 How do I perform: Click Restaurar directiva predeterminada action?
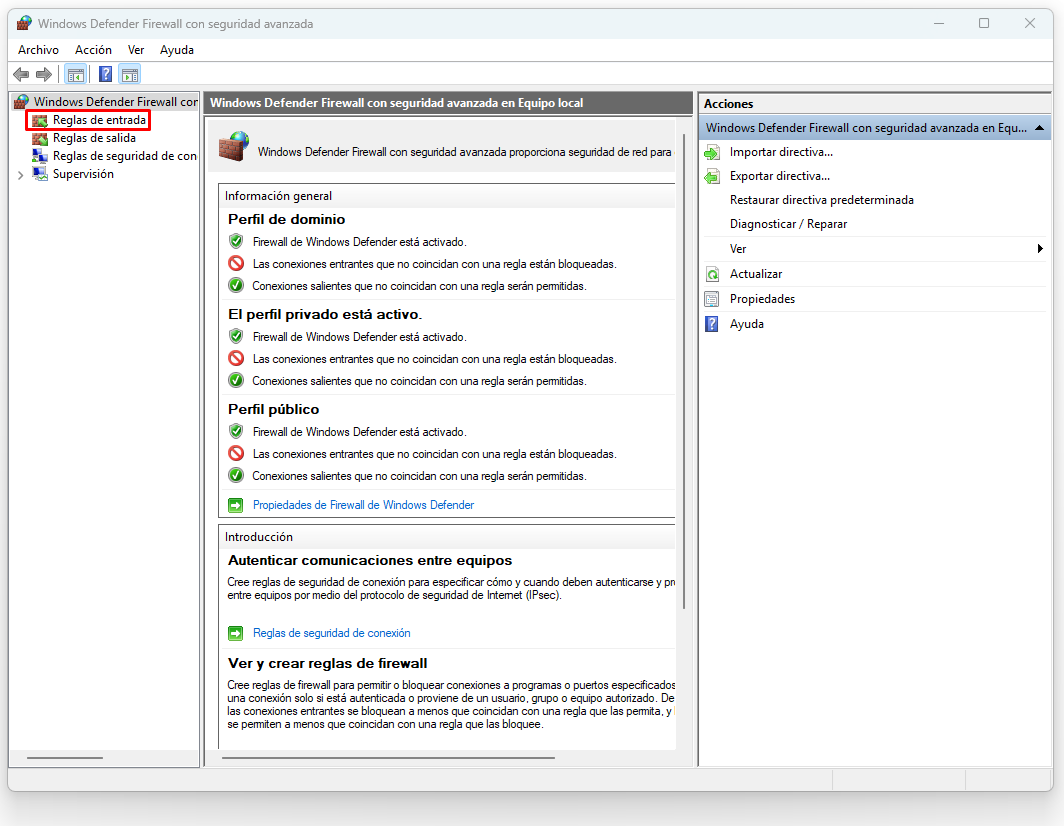tap(822, 200)
